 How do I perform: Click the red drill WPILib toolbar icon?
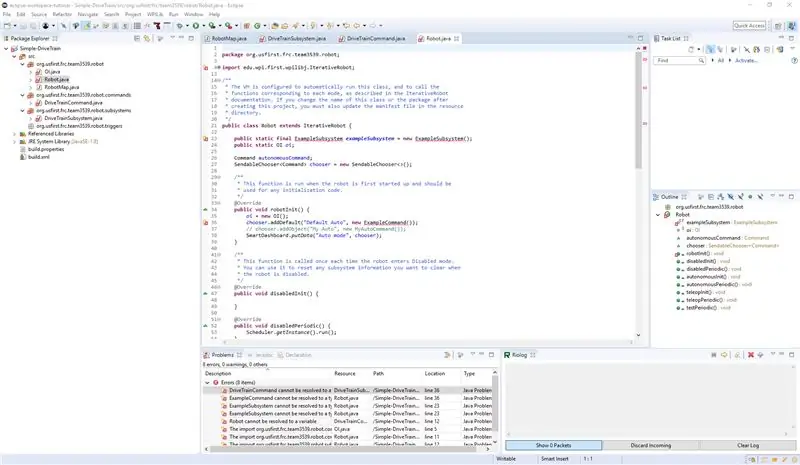pyautogui.click(x=157, y=26)
